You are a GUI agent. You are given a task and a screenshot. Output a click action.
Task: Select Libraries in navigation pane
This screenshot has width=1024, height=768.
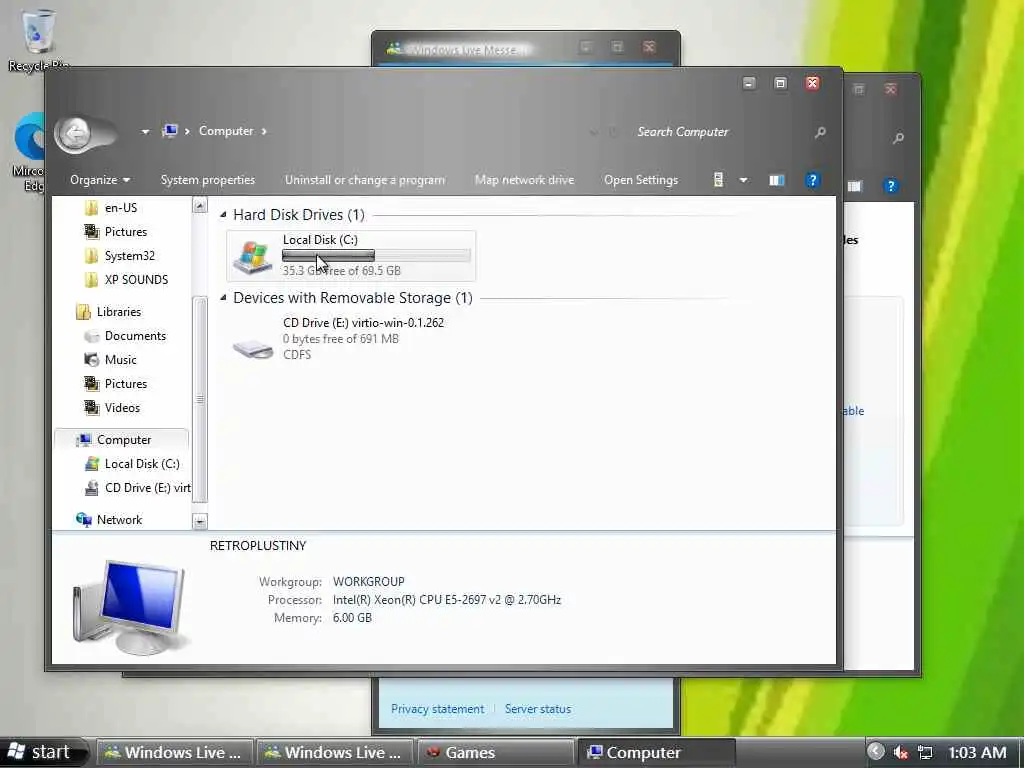point(118,312)
